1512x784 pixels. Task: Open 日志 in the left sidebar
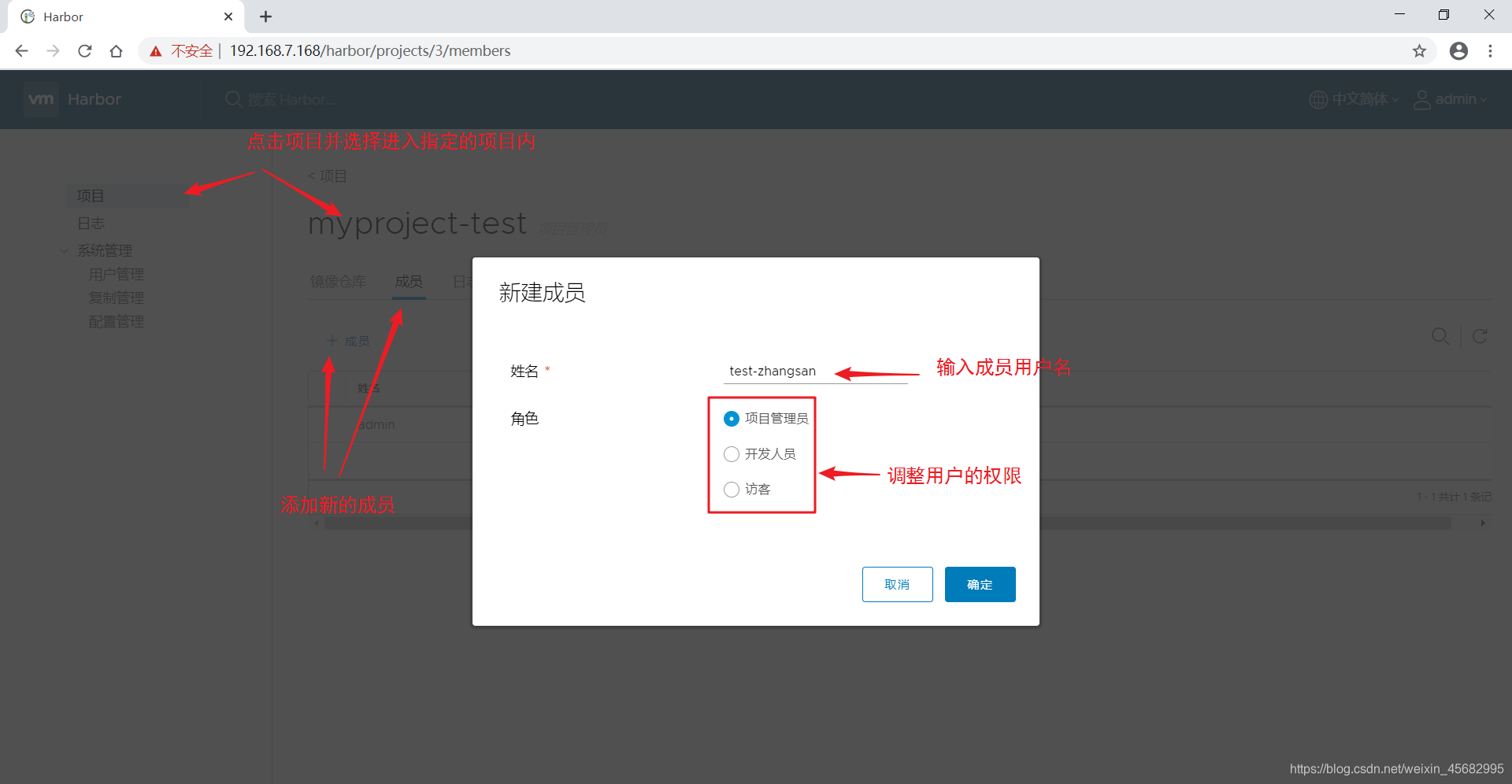coord(91,224)
